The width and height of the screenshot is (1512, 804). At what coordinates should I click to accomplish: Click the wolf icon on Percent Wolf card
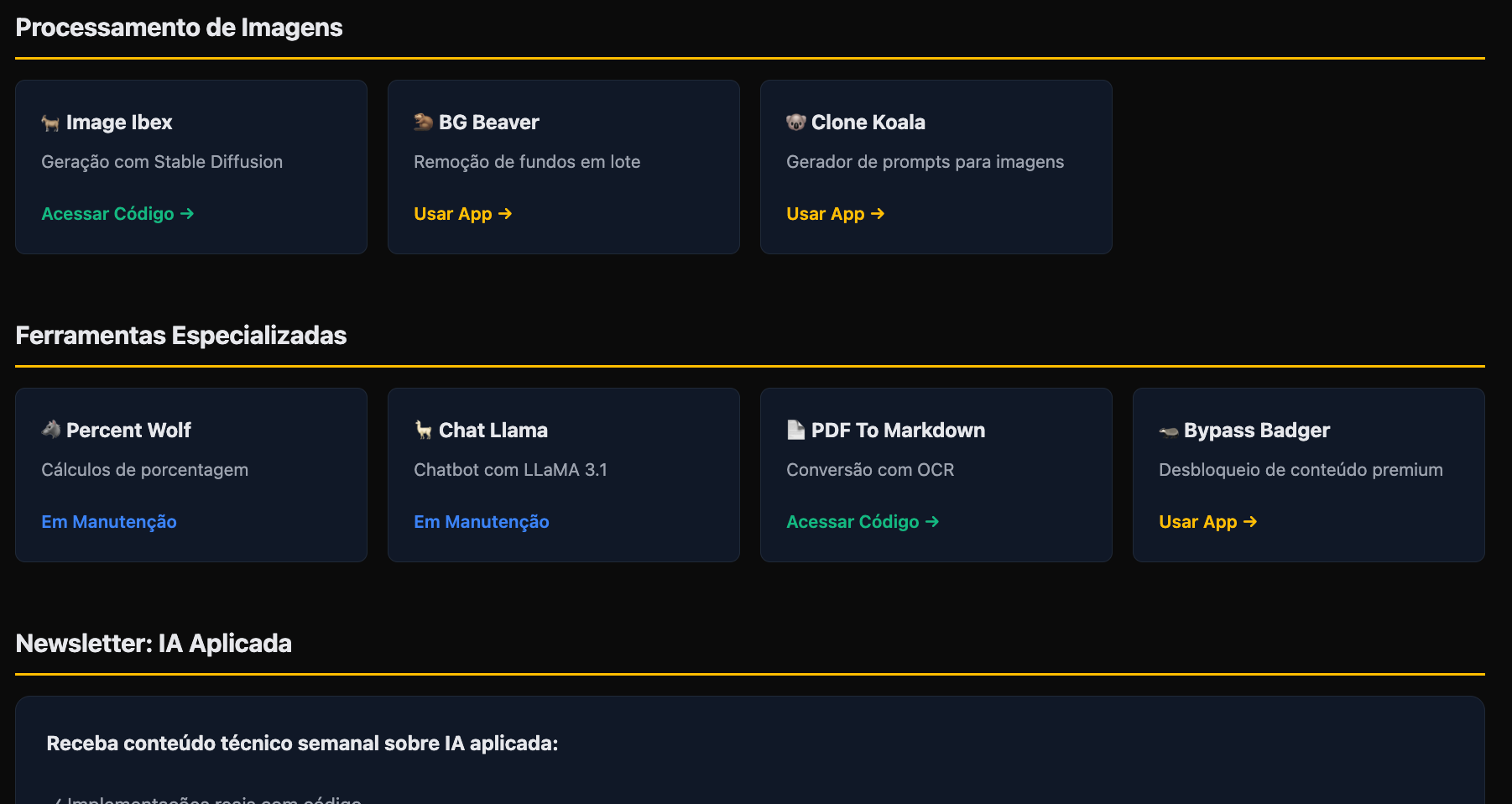pos(51,430)
